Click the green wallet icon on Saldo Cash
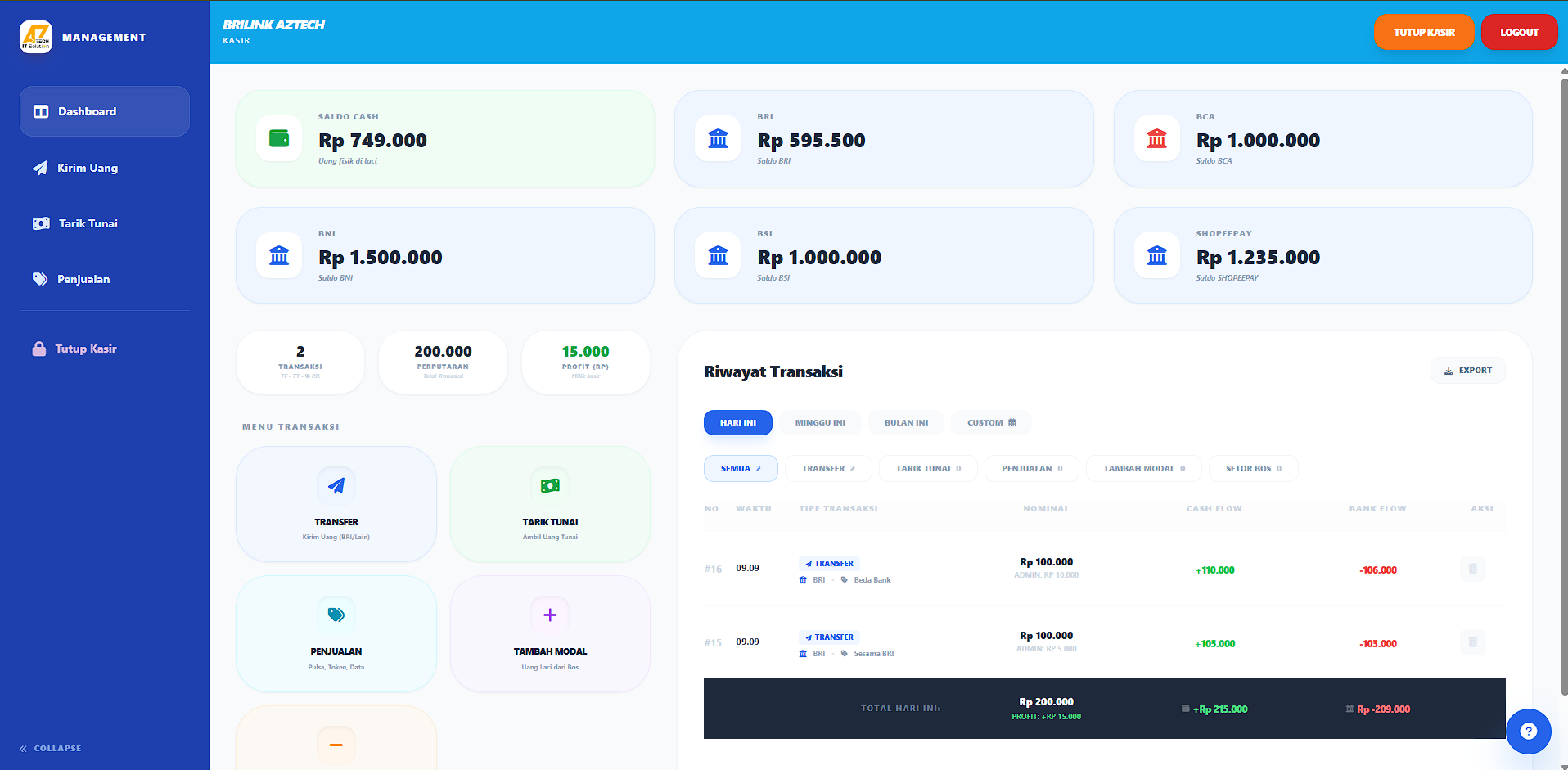 point(279,138)
